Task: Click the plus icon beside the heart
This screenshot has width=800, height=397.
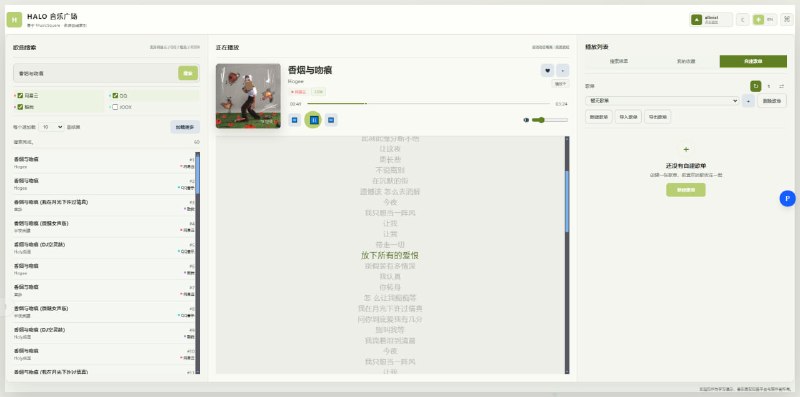Action: [562, 70]
